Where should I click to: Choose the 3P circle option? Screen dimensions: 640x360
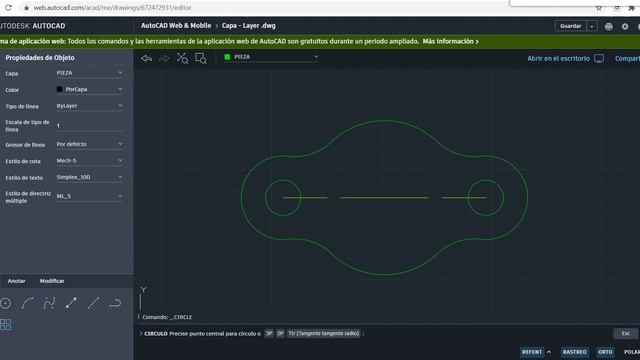269,333
